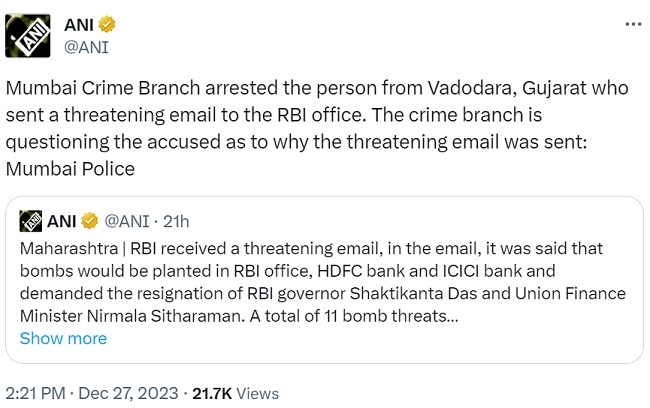The image size is (650, 408).
Task: Open the three-dot more options menu
Action: (x=633, y=24)
